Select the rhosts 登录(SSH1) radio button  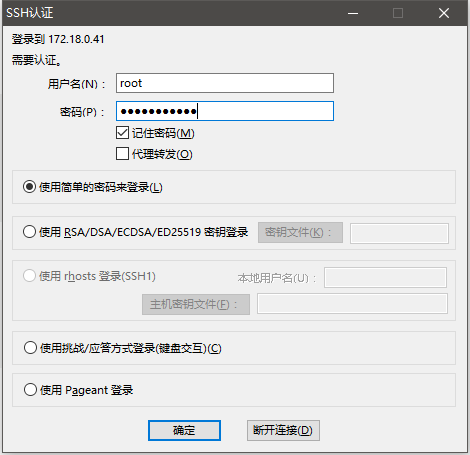pyautogui.click(x=29, y=276)
